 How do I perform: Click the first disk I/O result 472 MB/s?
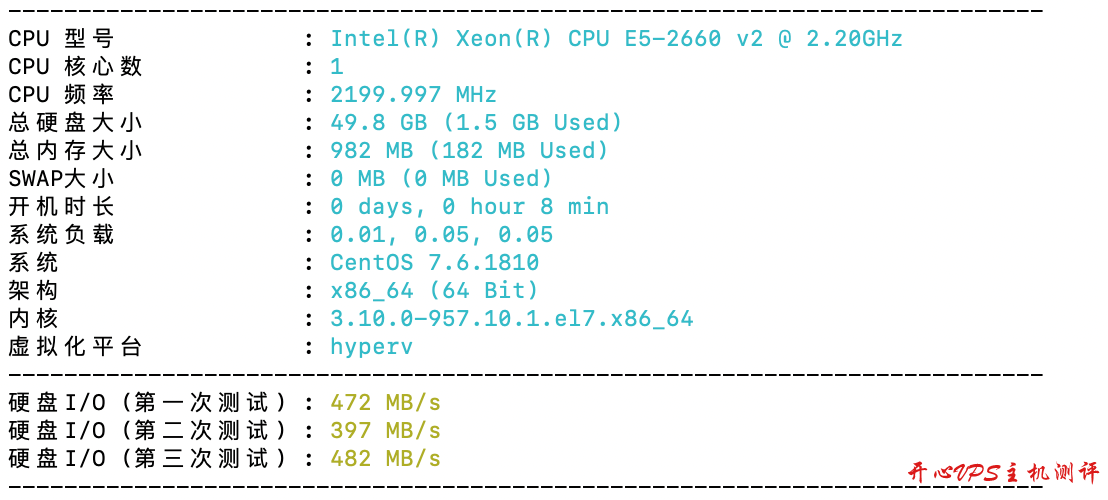pos(385,403)
